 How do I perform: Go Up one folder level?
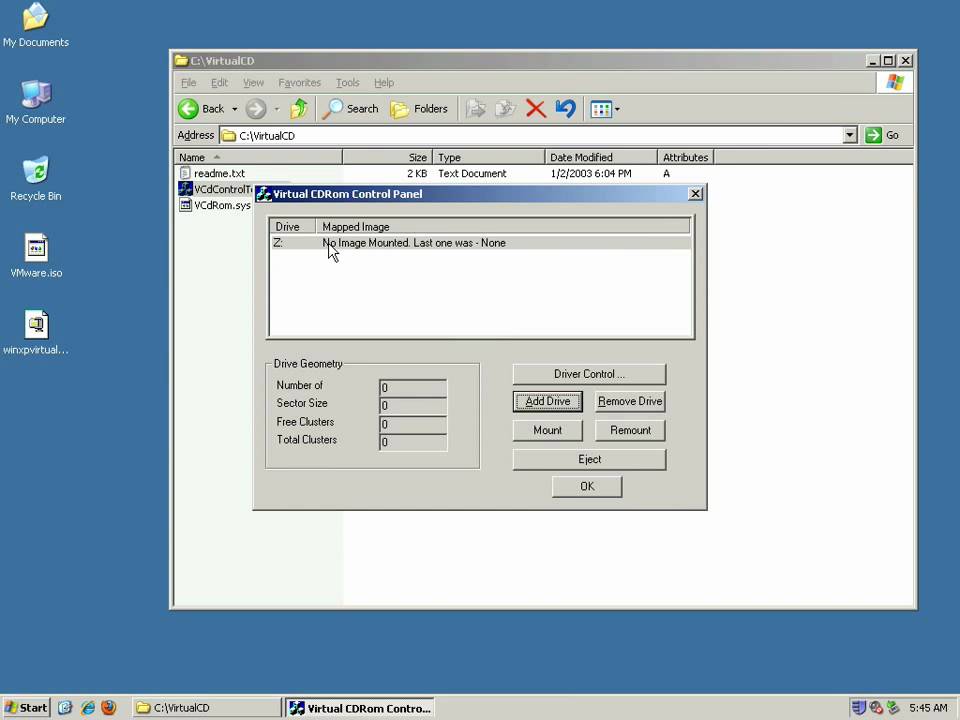[x=299, y=109]
